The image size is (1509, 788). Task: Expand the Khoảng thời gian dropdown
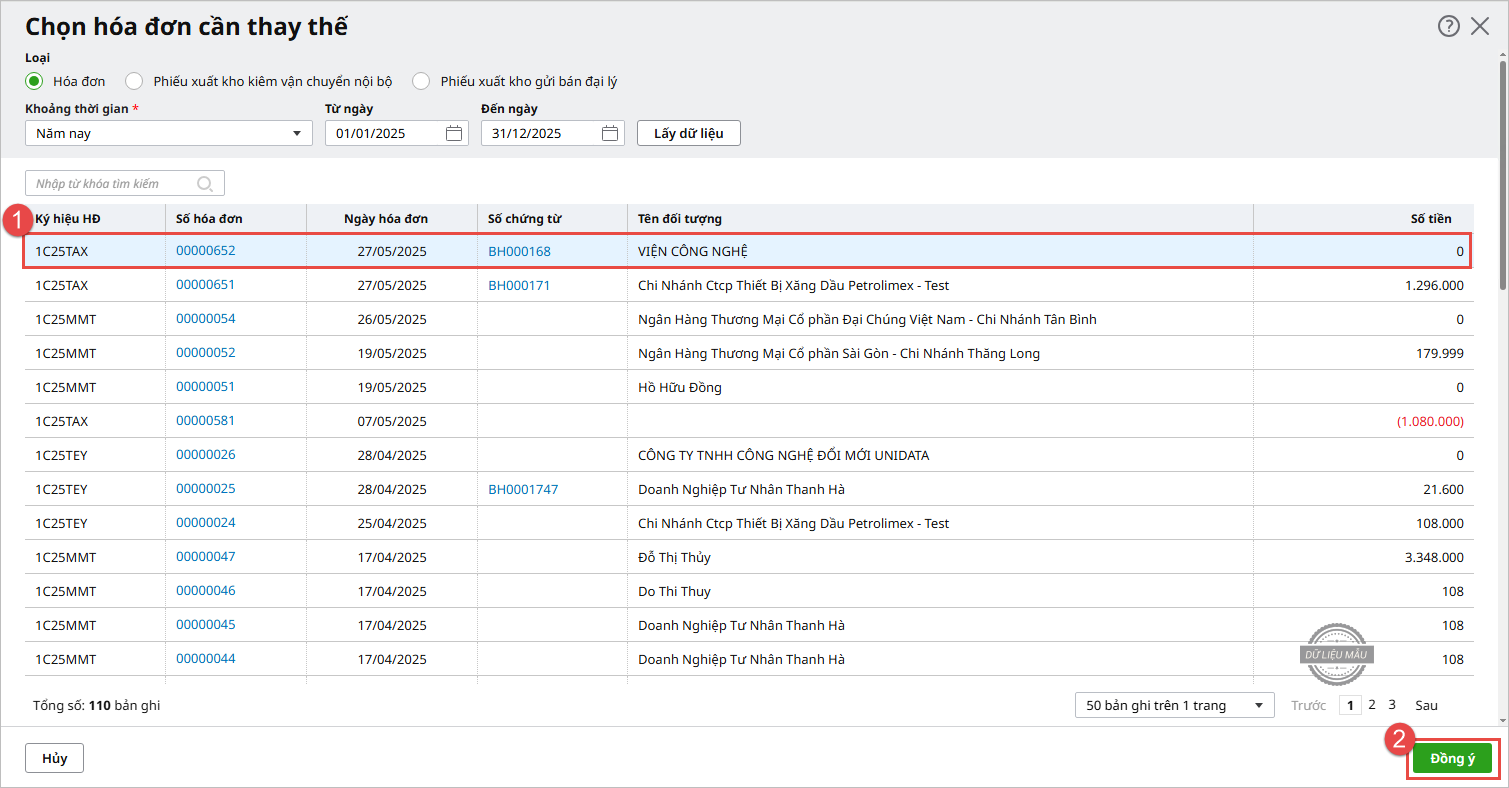(x=169, y=133)
